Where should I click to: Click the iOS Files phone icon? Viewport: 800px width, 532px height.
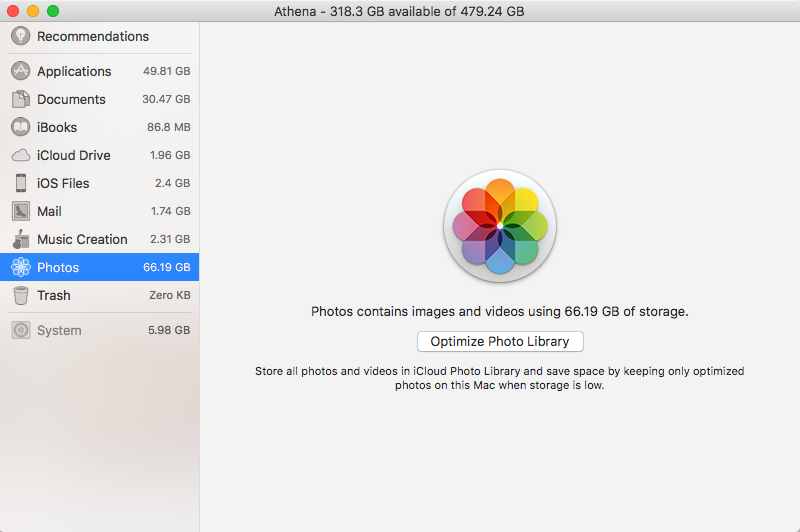pos(20,183)
